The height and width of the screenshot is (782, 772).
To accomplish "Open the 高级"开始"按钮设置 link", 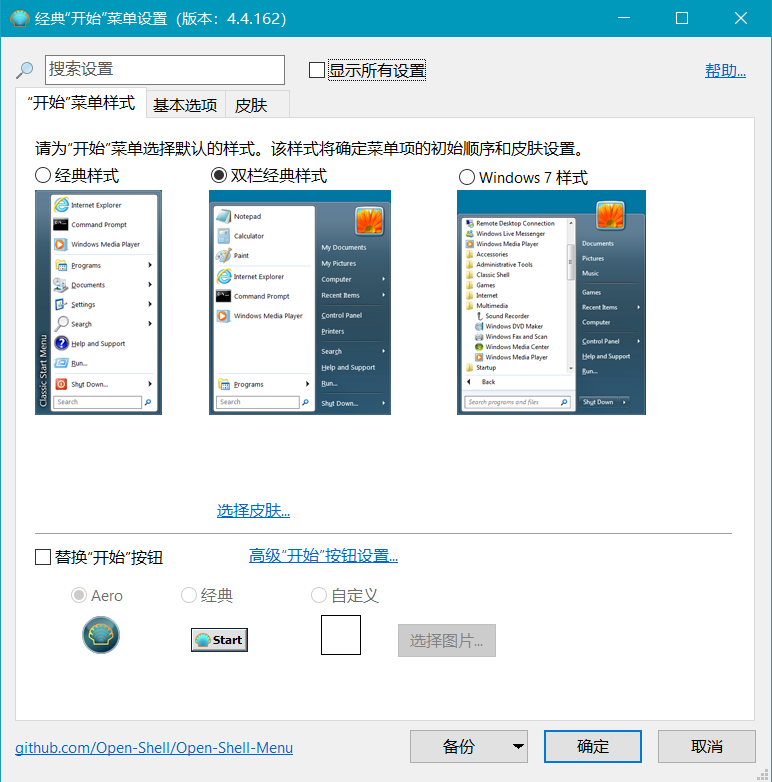I will point(323,556).
